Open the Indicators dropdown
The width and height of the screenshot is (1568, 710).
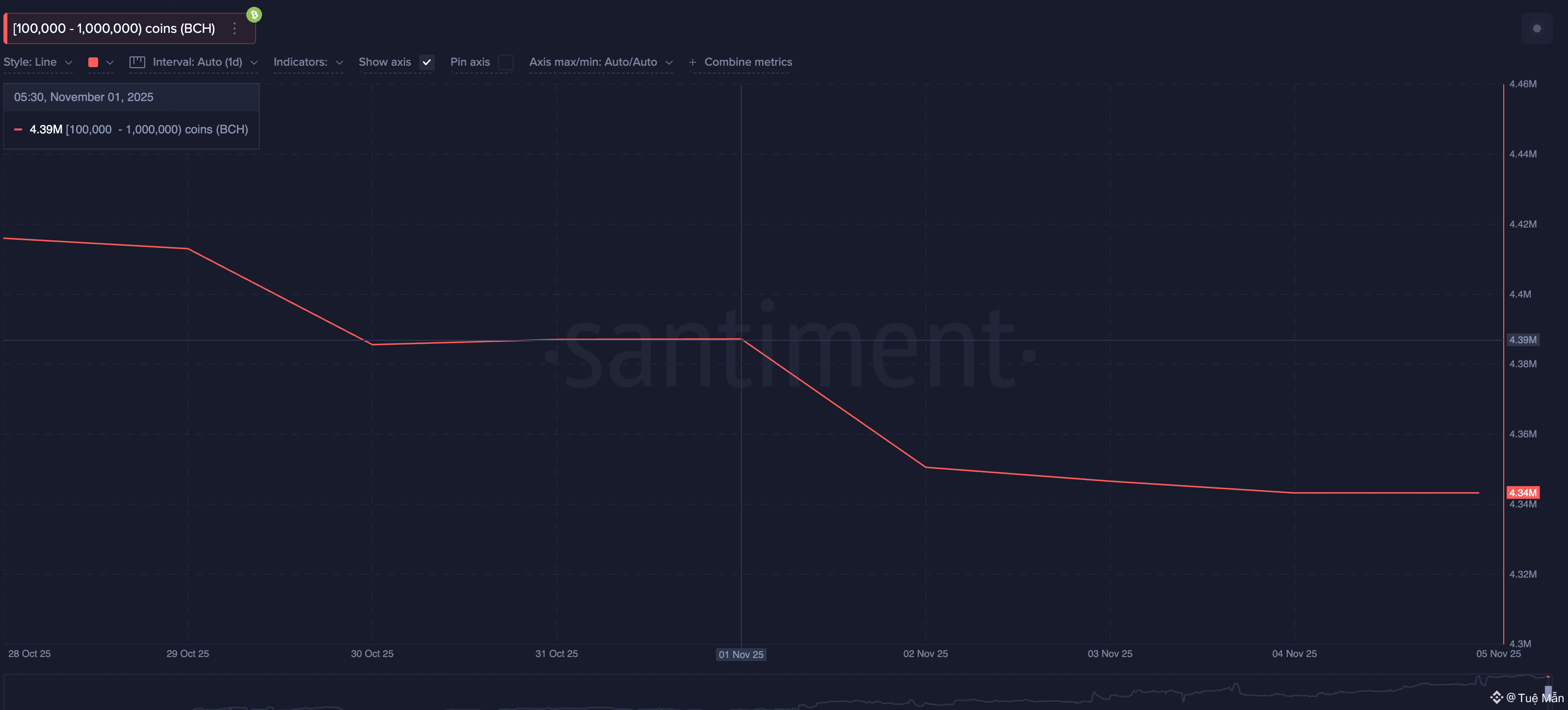pyautogui.click(x=308, y=62)
